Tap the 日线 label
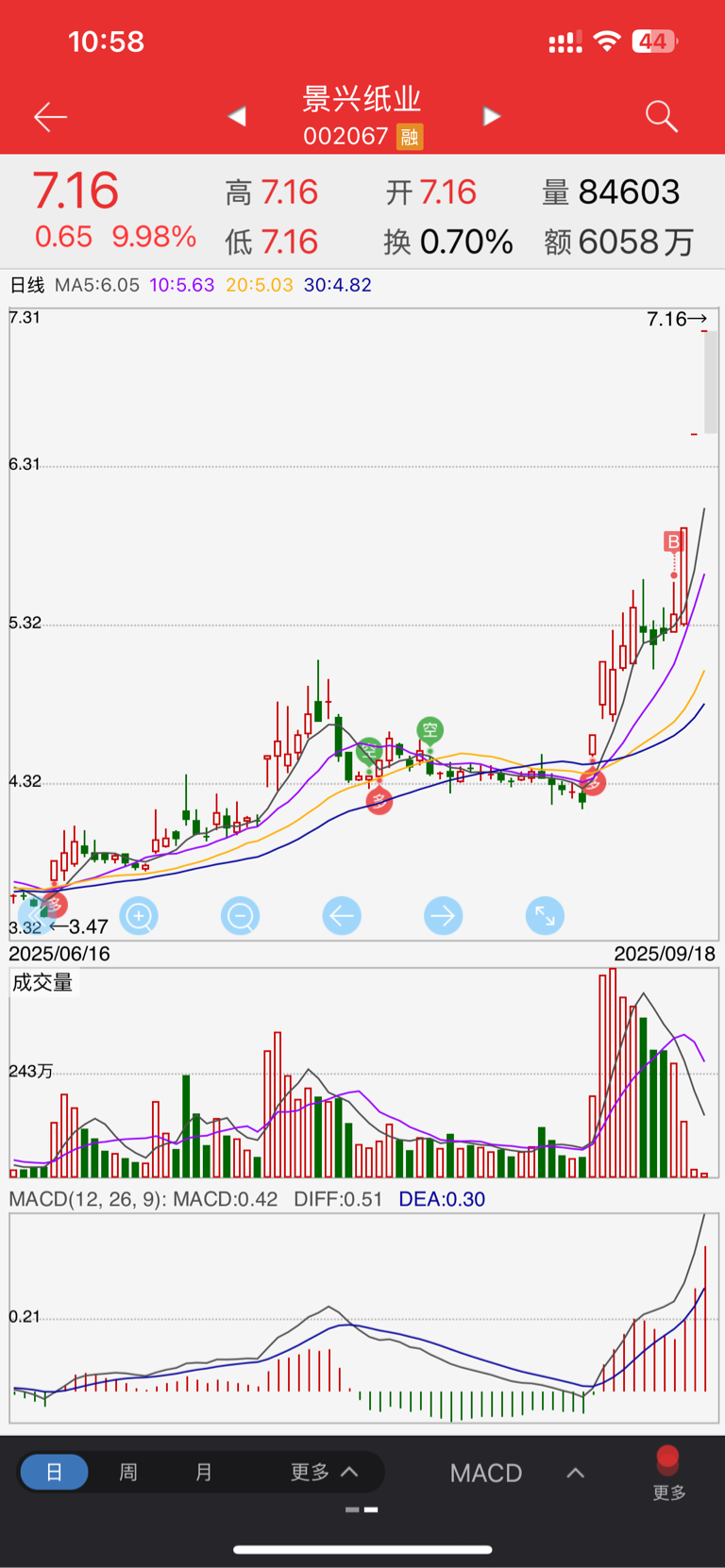 point(26,285)
